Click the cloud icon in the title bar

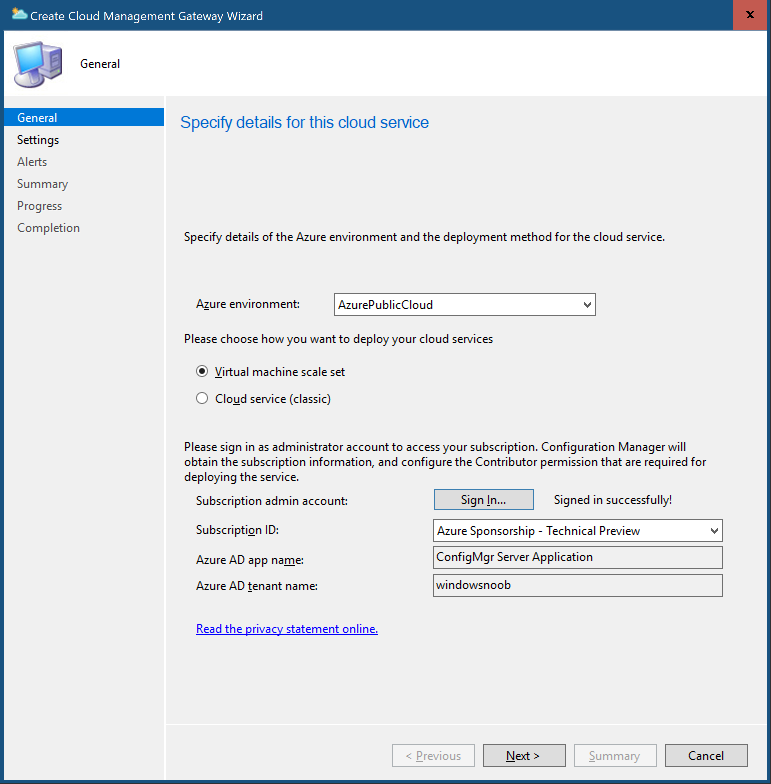(x=19, y=14)
